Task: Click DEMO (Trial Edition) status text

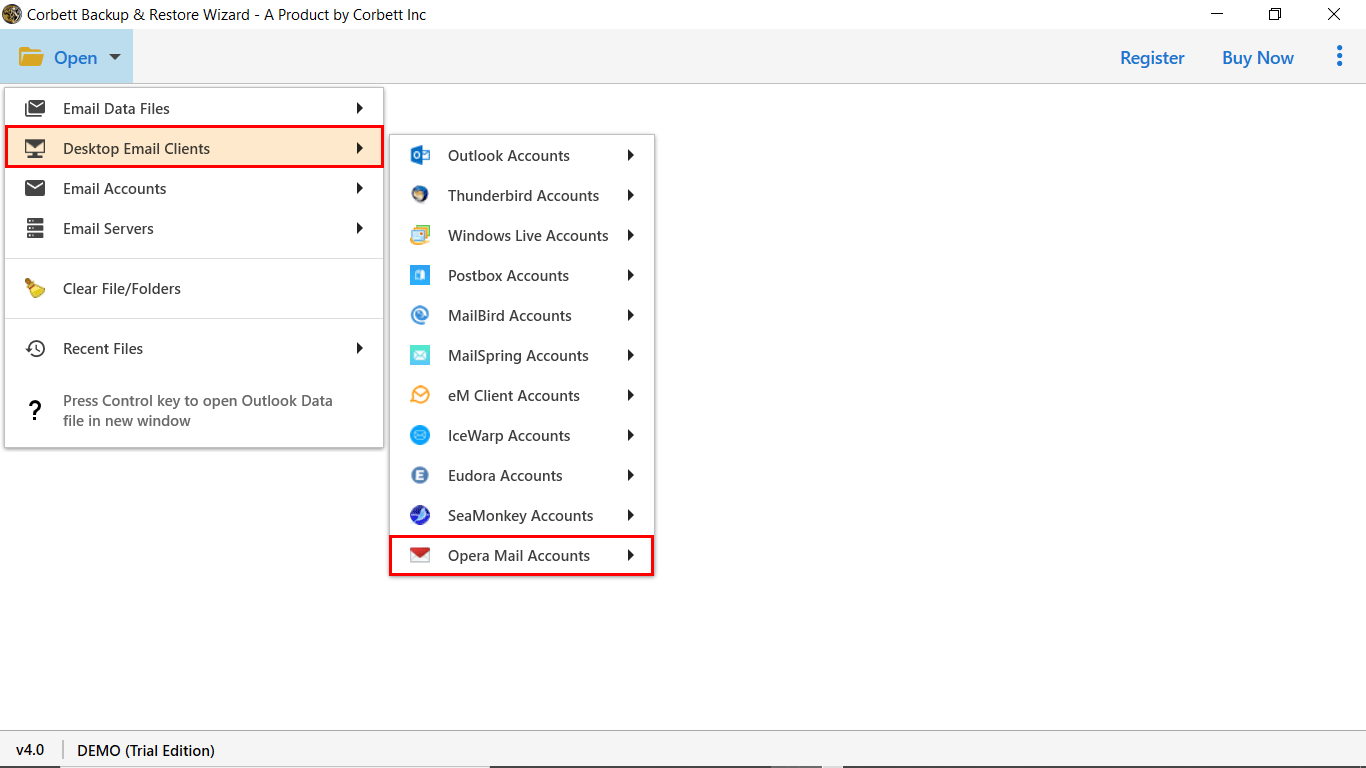Action: click(146, 750)
